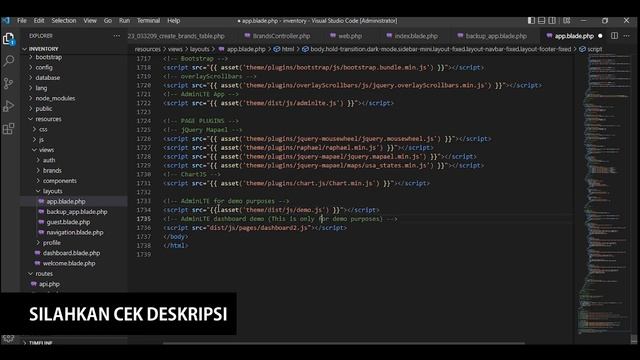This screenshot has width=640, height=360.
Task: Open navigation.blade.php in explorer
Action: click(75, 232)
